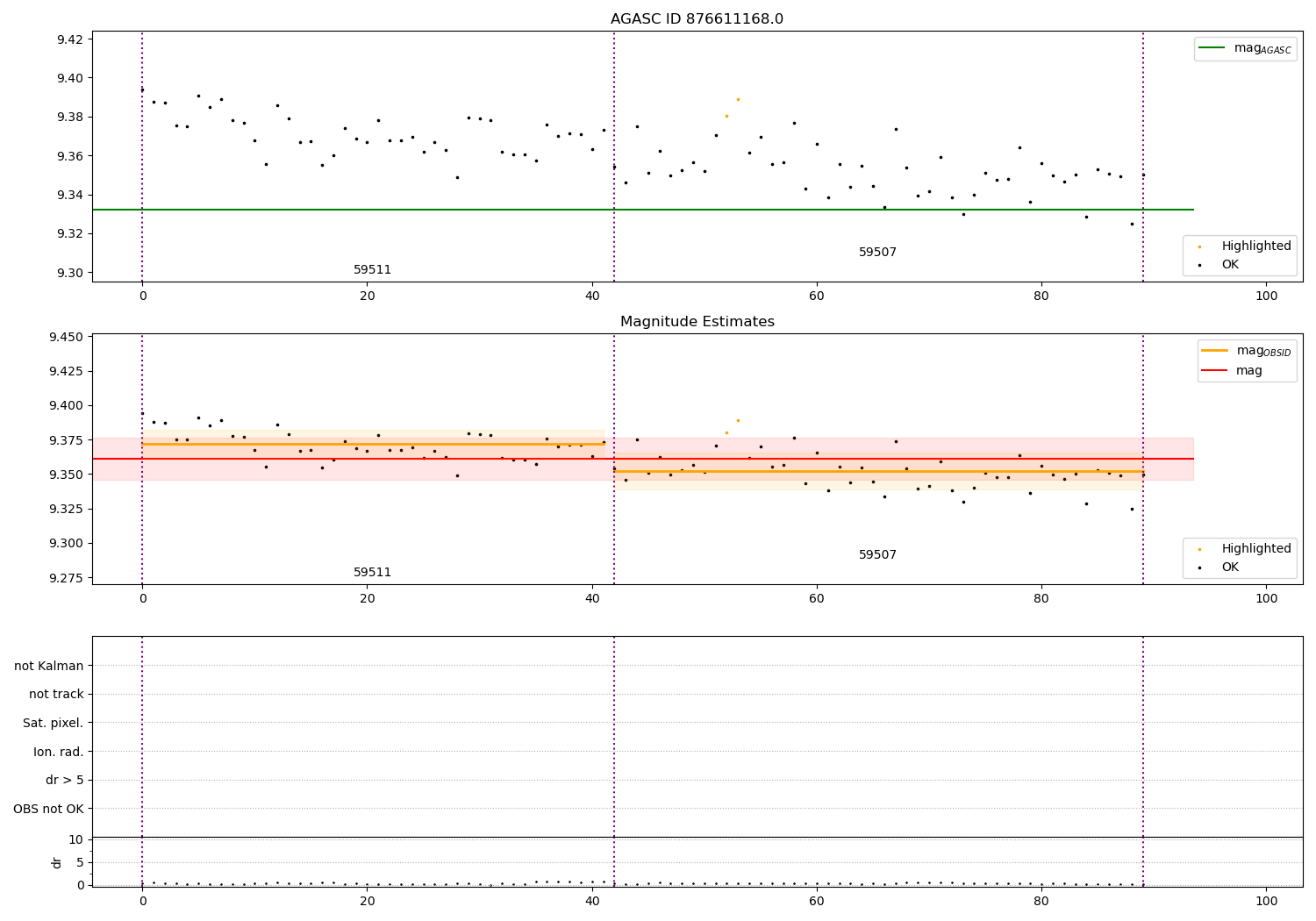Click the 9.42 y-axis tick label

point(69,39)
